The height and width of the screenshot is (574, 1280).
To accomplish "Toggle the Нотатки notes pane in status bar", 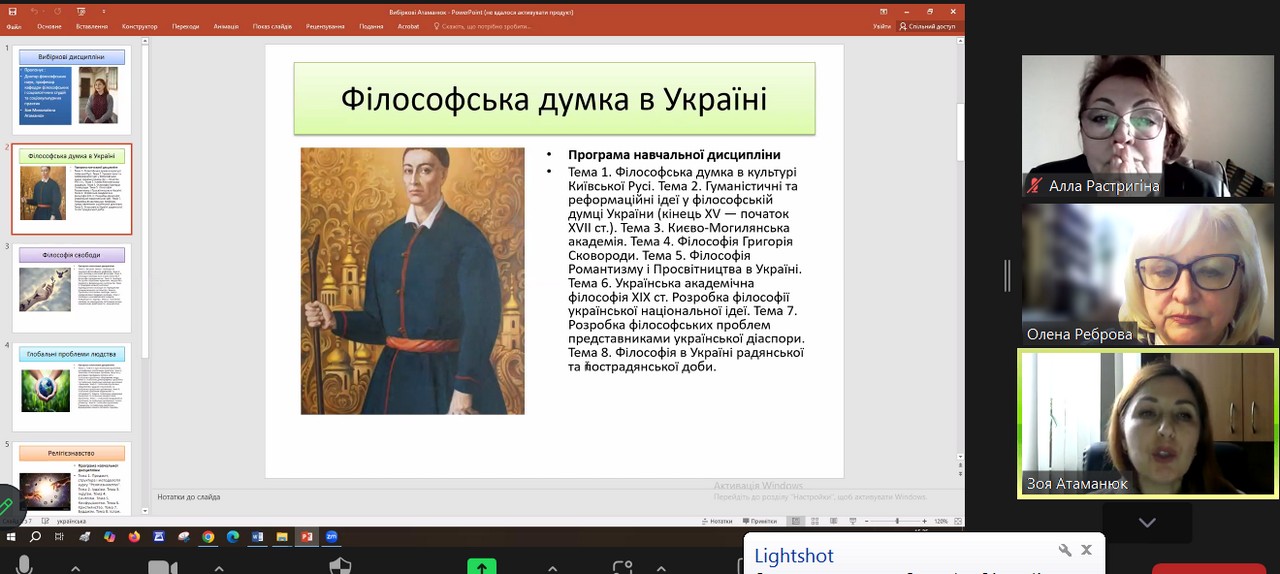I will tap(716, 521).
